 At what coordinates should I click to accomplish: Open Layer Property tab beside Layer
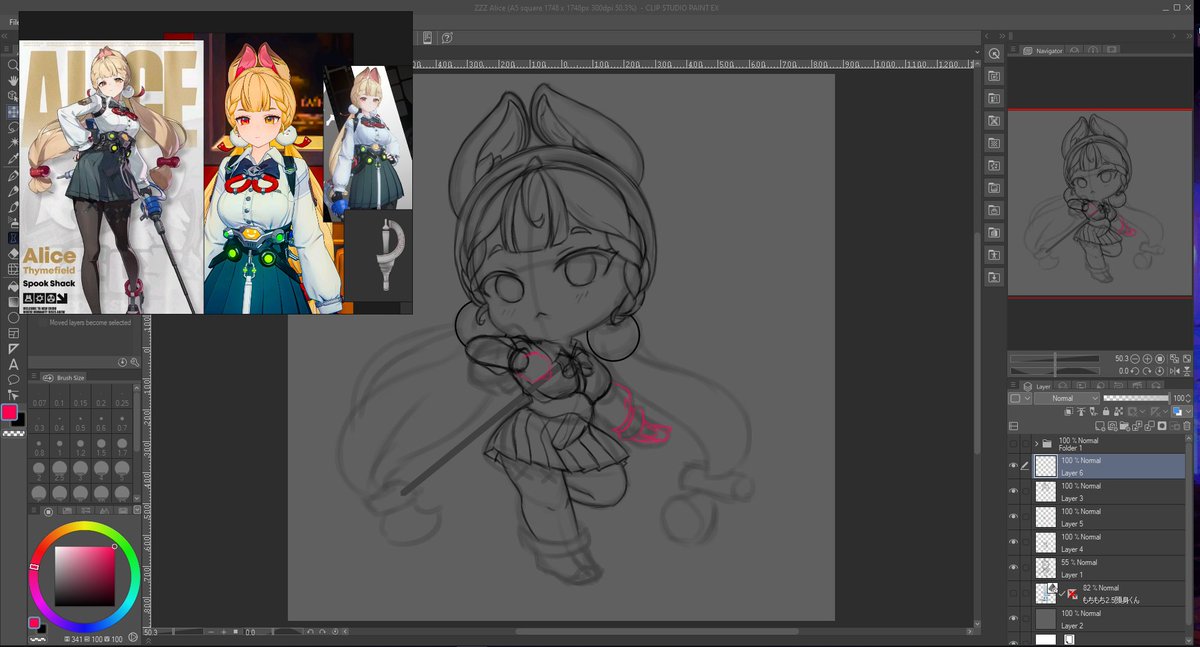[1064, 386]
